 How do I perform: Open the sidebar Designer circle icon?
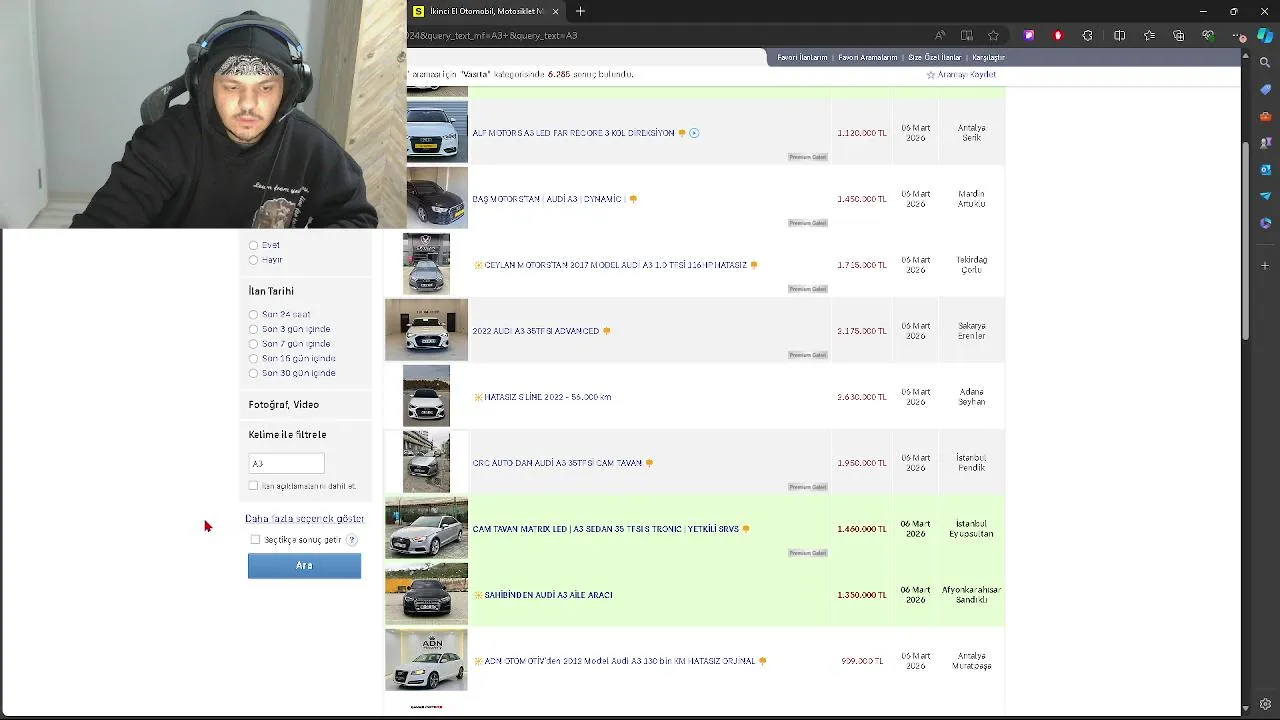[x=1265, y=223]
